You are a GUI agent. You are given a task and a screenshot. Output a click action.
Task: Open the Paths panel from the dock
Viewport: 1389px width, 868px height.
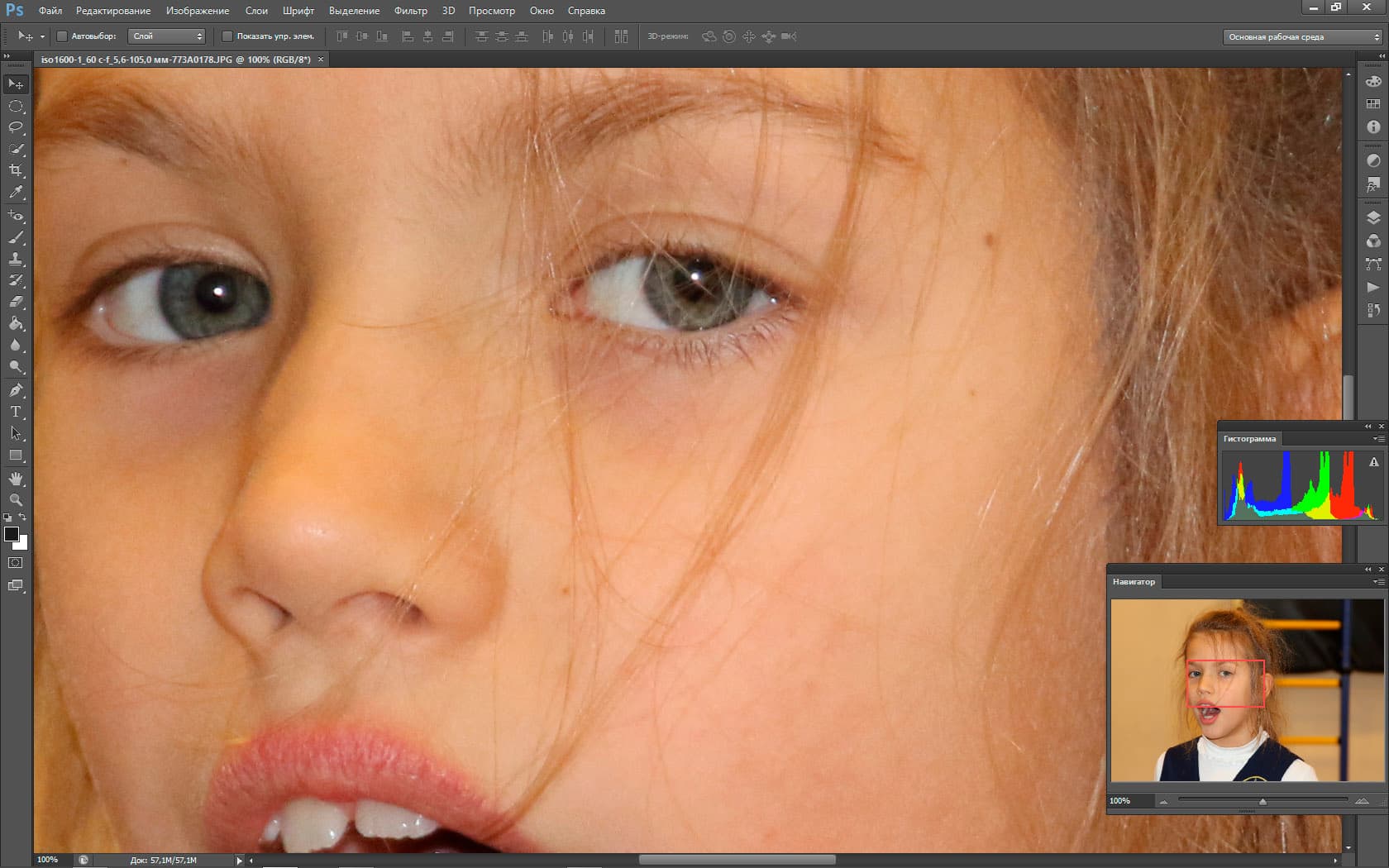pyautogui.click(x=1373, y=264)
